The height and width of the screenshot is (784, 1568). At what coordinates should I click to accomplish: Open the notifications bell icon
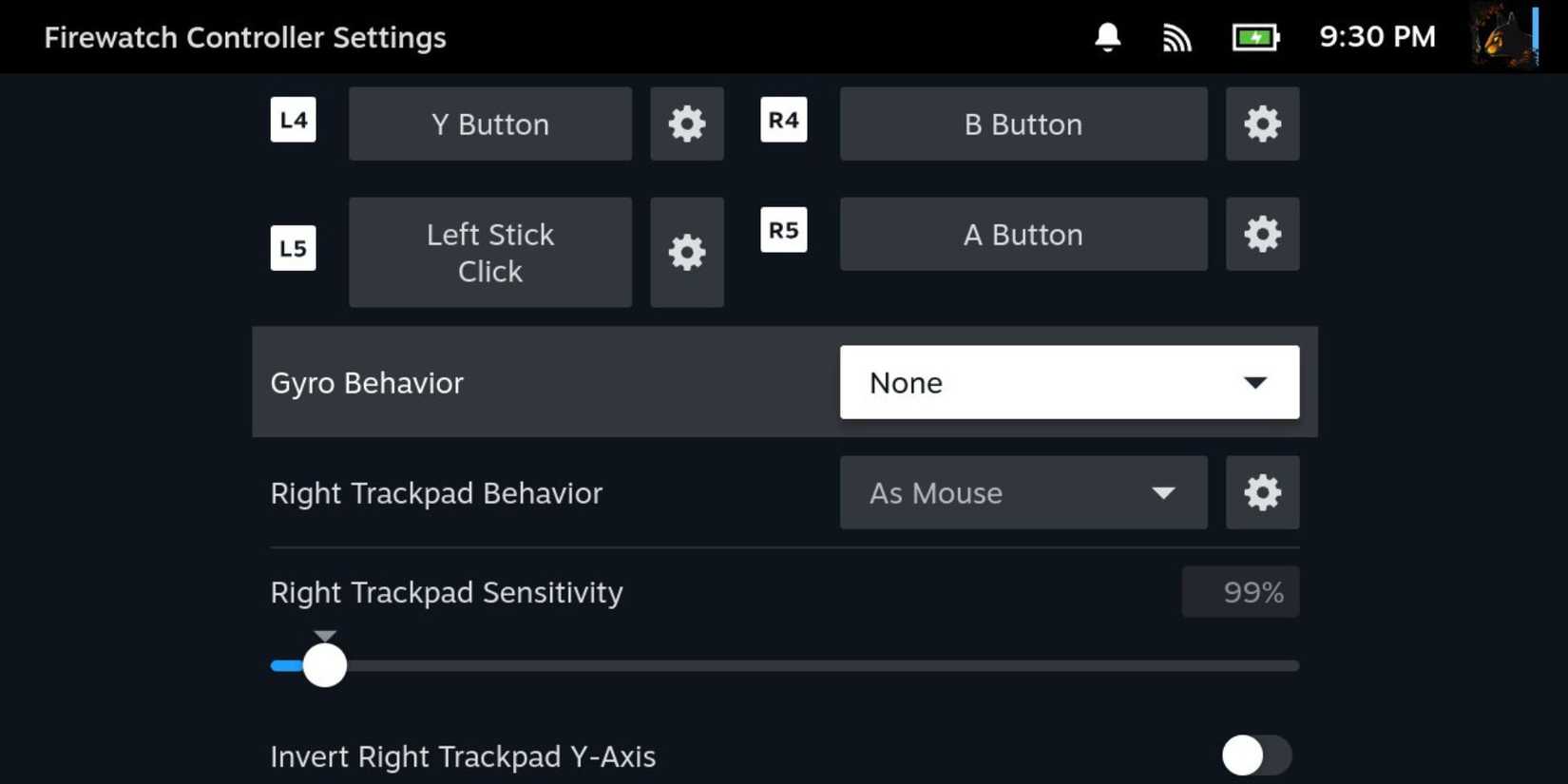pos(1105,37)
